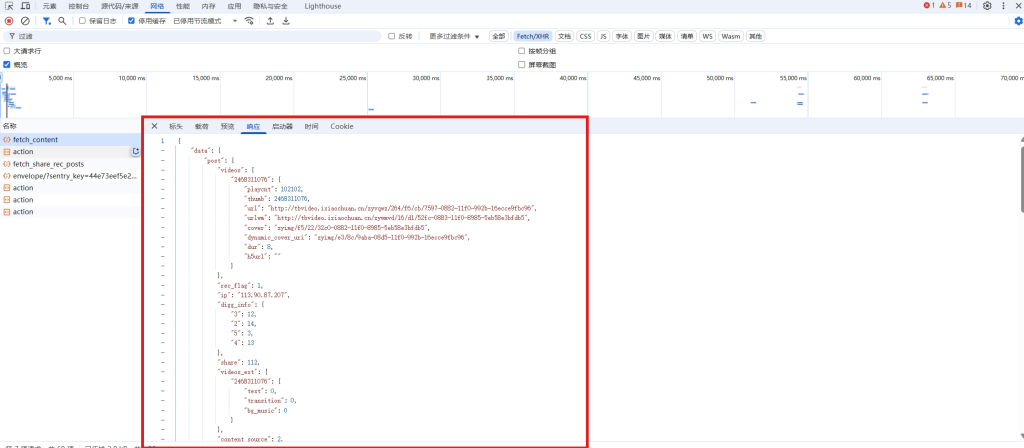
Task: Click the import HAR upload icon
Action: [x=270, y=20]
